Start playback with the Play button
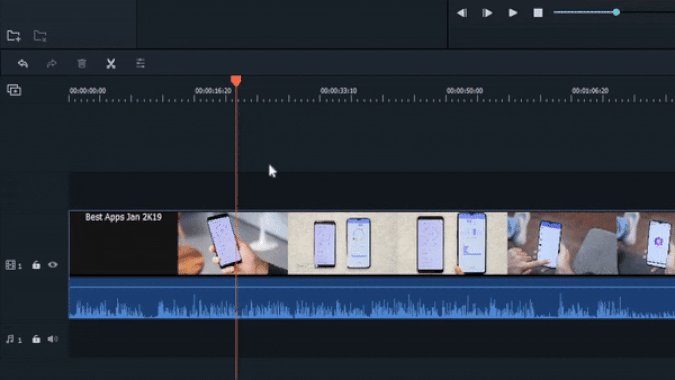The image size is (675, 380). click(x=513, y=13)
